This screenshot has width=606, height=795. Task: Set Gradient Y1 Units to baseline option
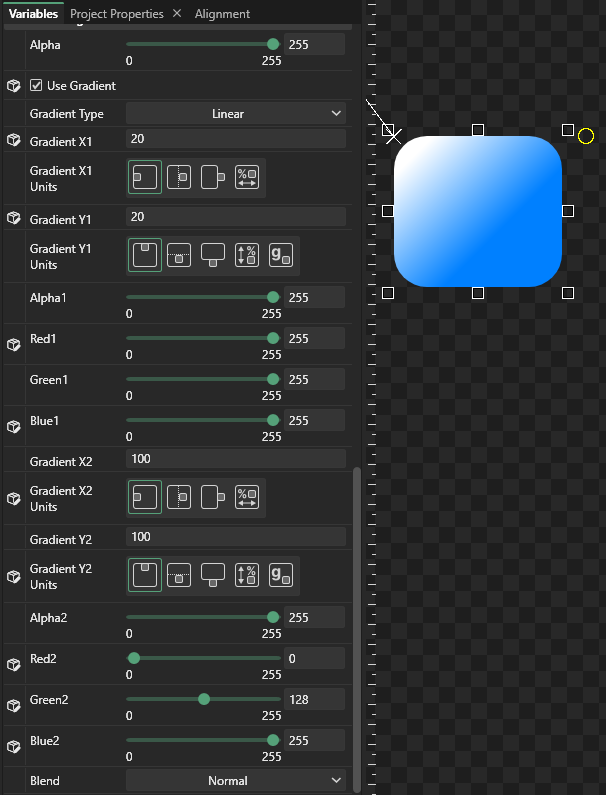(x=281, y=256)
